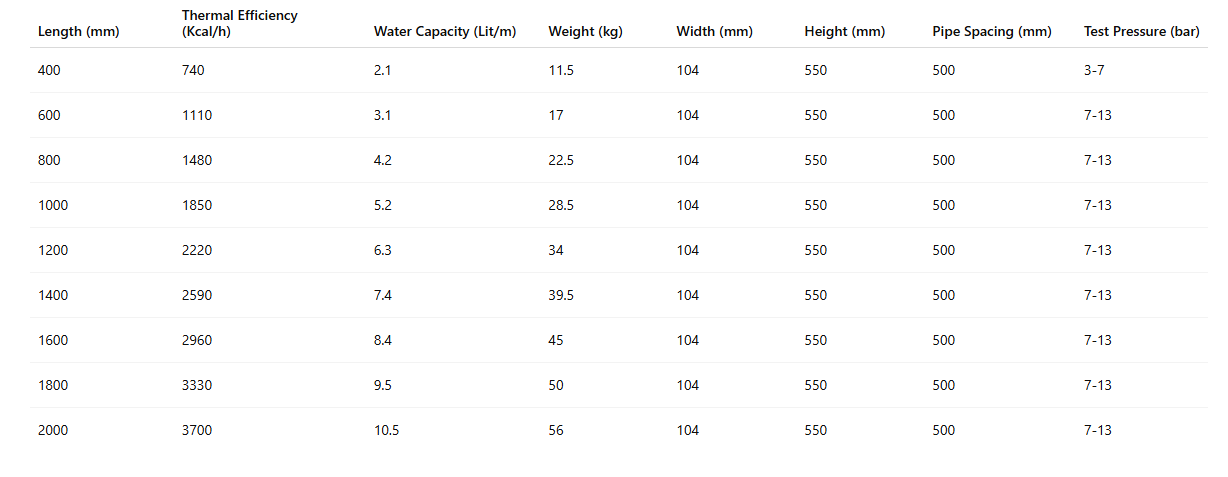The image size is (1228, 477).
Task: Click the 1200 length cell
Action: [x=53, y=251]
